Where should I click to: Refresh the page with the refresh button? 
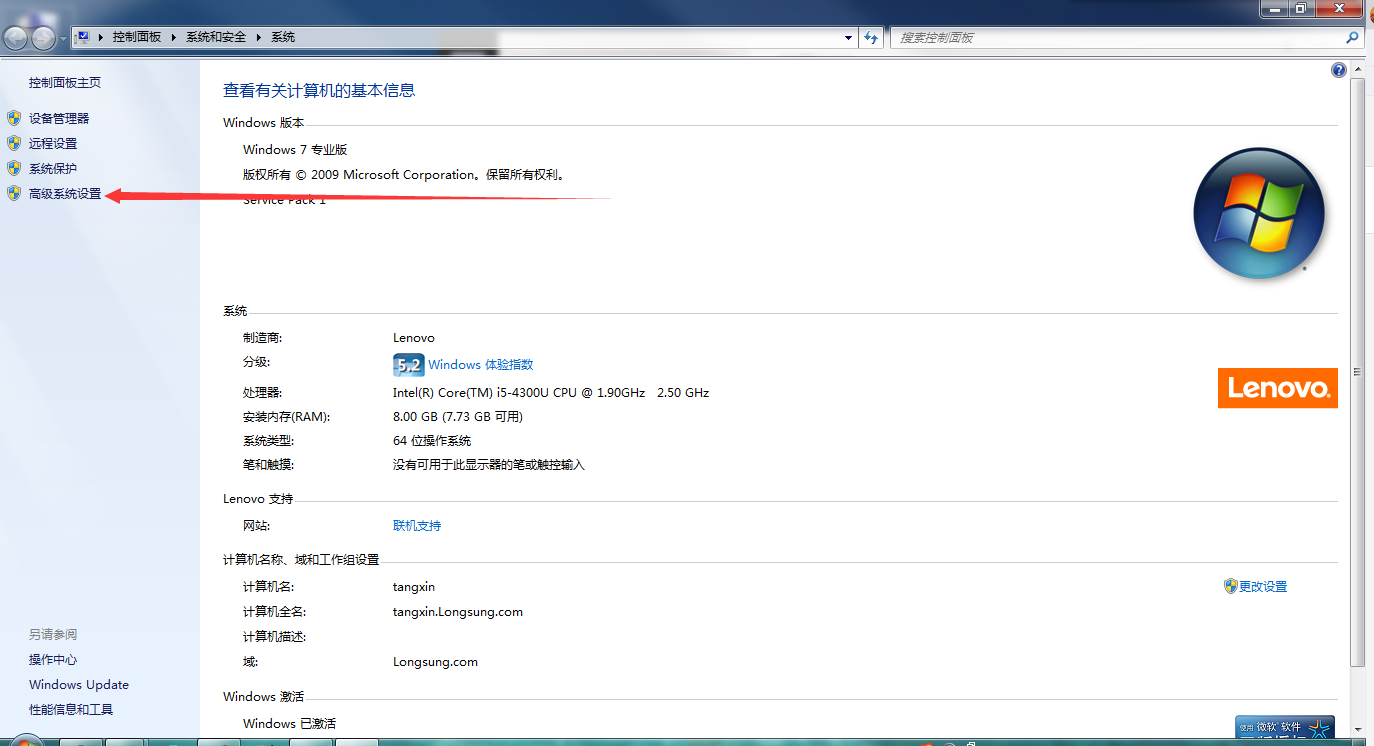871,38
